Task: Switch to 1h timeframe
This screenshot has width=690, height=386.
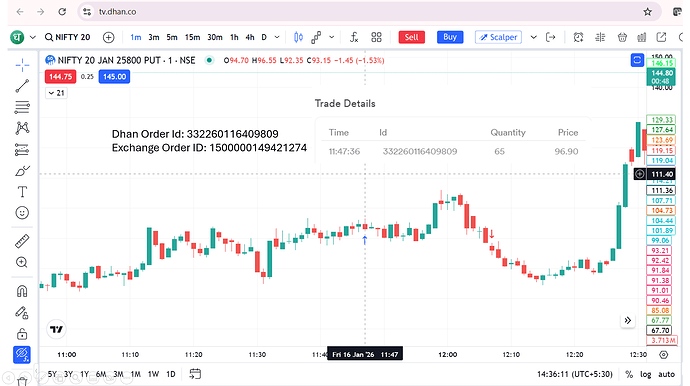Action: point(234,37)
